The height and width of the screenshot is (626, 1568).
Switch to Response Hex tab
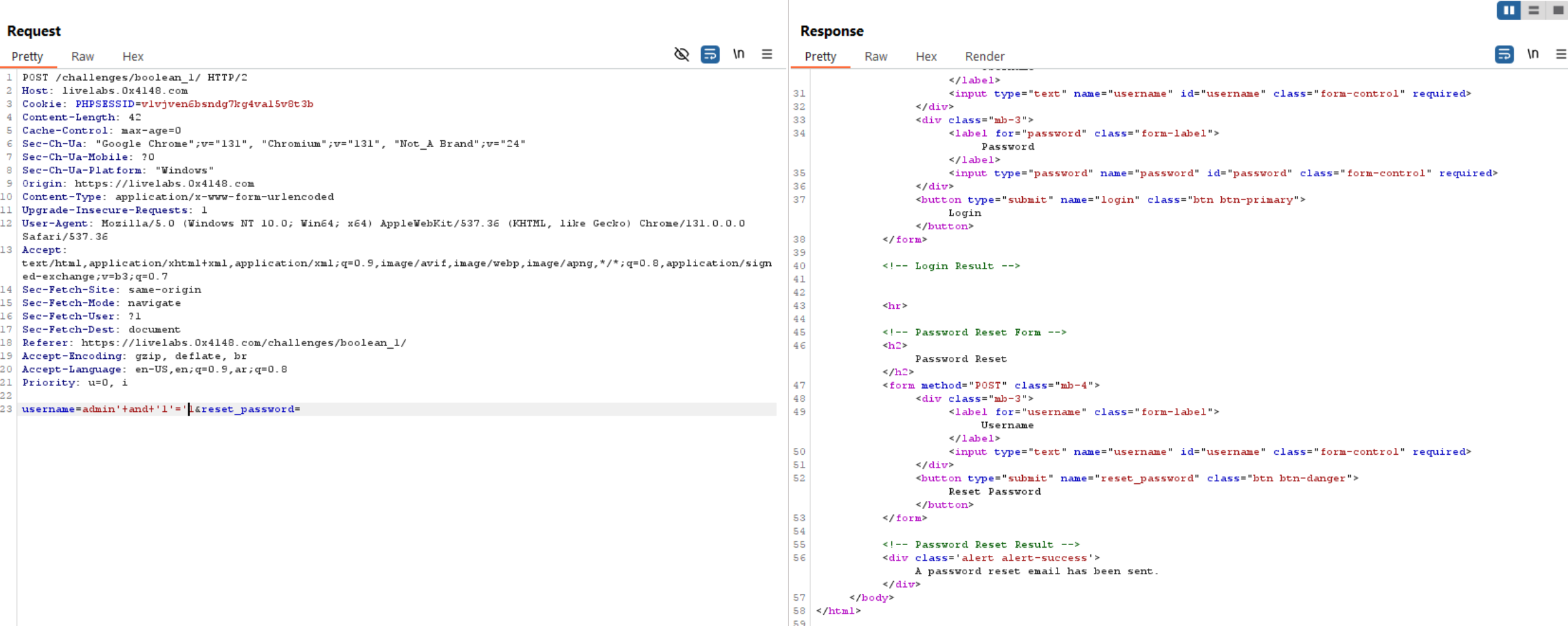[x=926, y=56]
